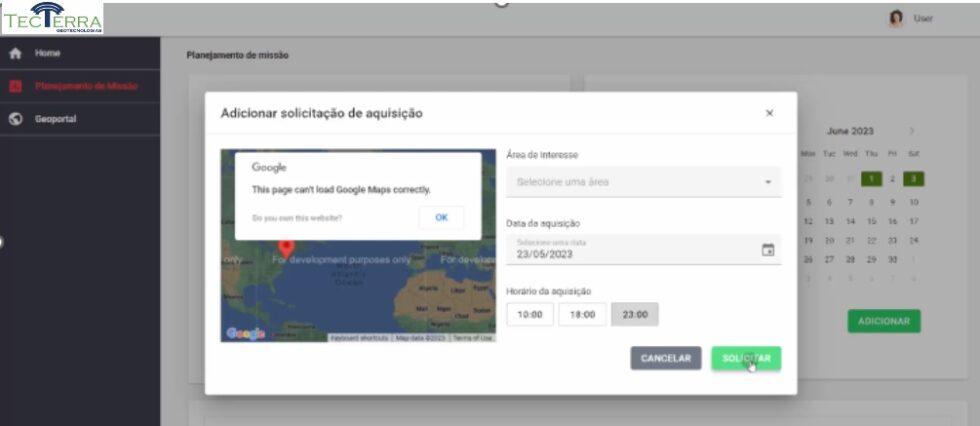The height and width of the screenshot is (426, 980).
Task: Select the 10:00 acquisition time
Action: pos(530,314)
